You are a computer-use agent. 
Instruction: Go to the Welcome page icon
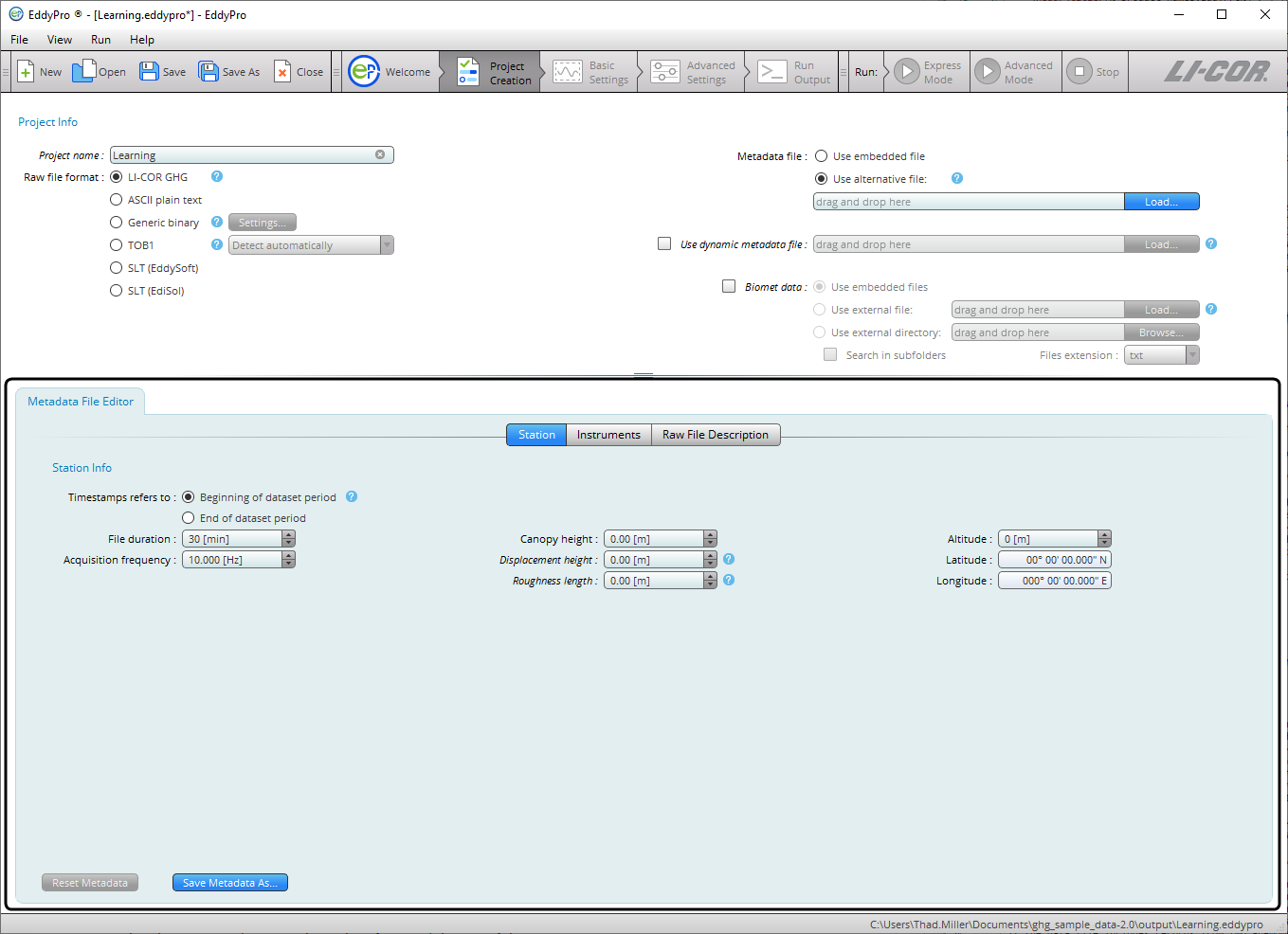coord(364,72)
